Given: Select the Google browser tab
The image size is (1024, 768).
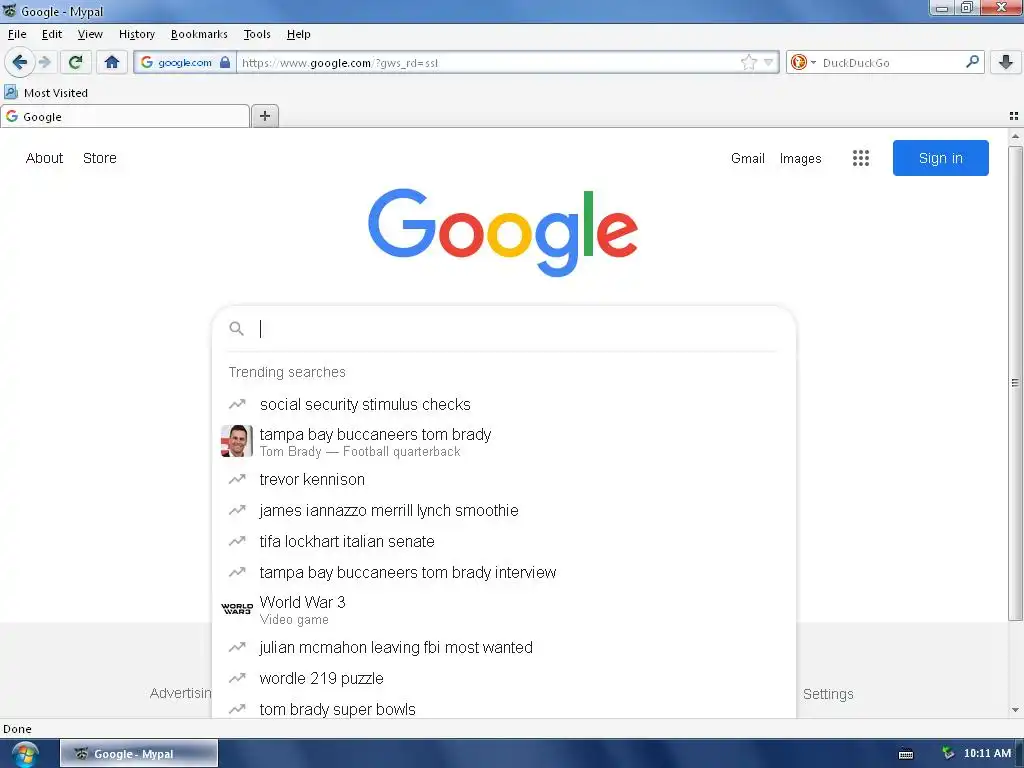Looking at the screenshot, I should (x=125, y=116).
